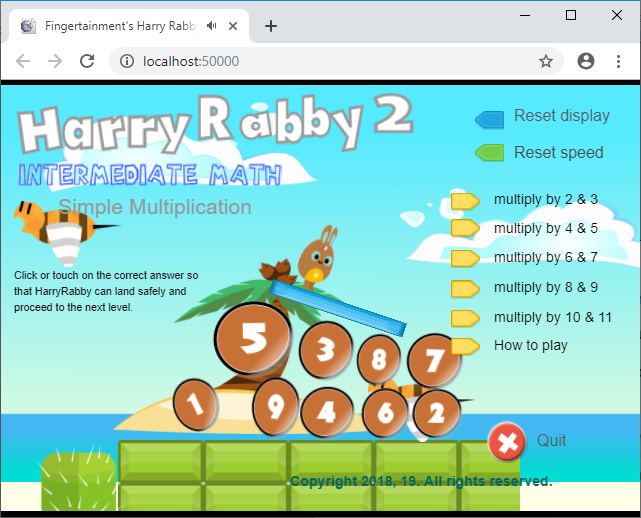Select the number 5 ball
The image size is (641, 518).
[253, 338]
